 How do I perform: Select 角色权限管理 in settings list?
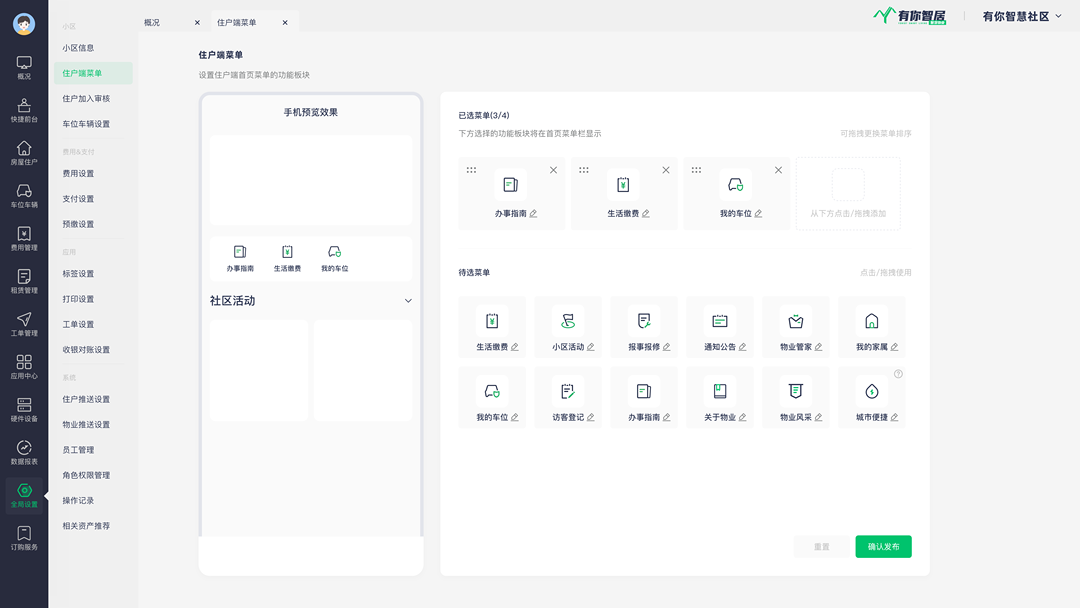86,475
